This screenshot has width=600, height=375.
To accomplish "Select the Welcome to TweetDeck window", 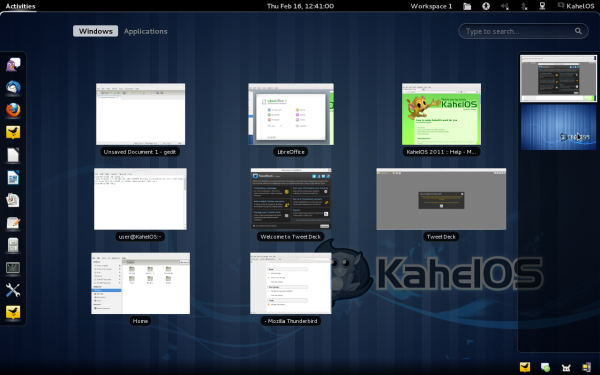I will pyautogui.click(x=291, y=199).
